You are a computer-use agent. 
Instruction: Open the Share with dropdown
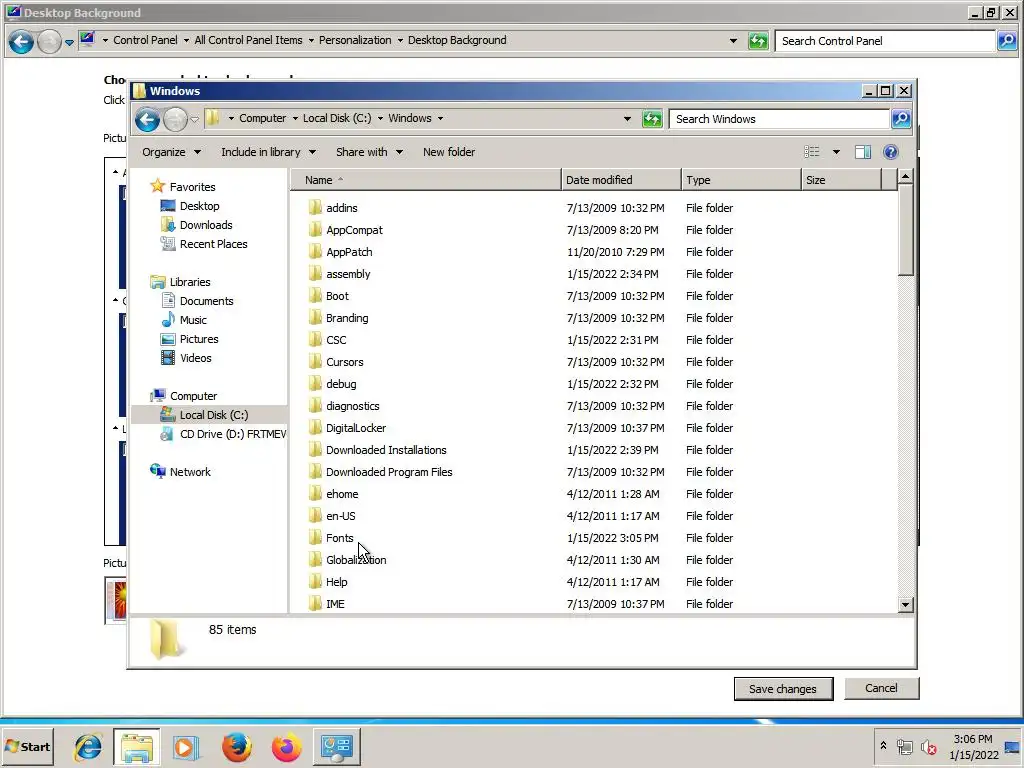[x=369, y=152]
